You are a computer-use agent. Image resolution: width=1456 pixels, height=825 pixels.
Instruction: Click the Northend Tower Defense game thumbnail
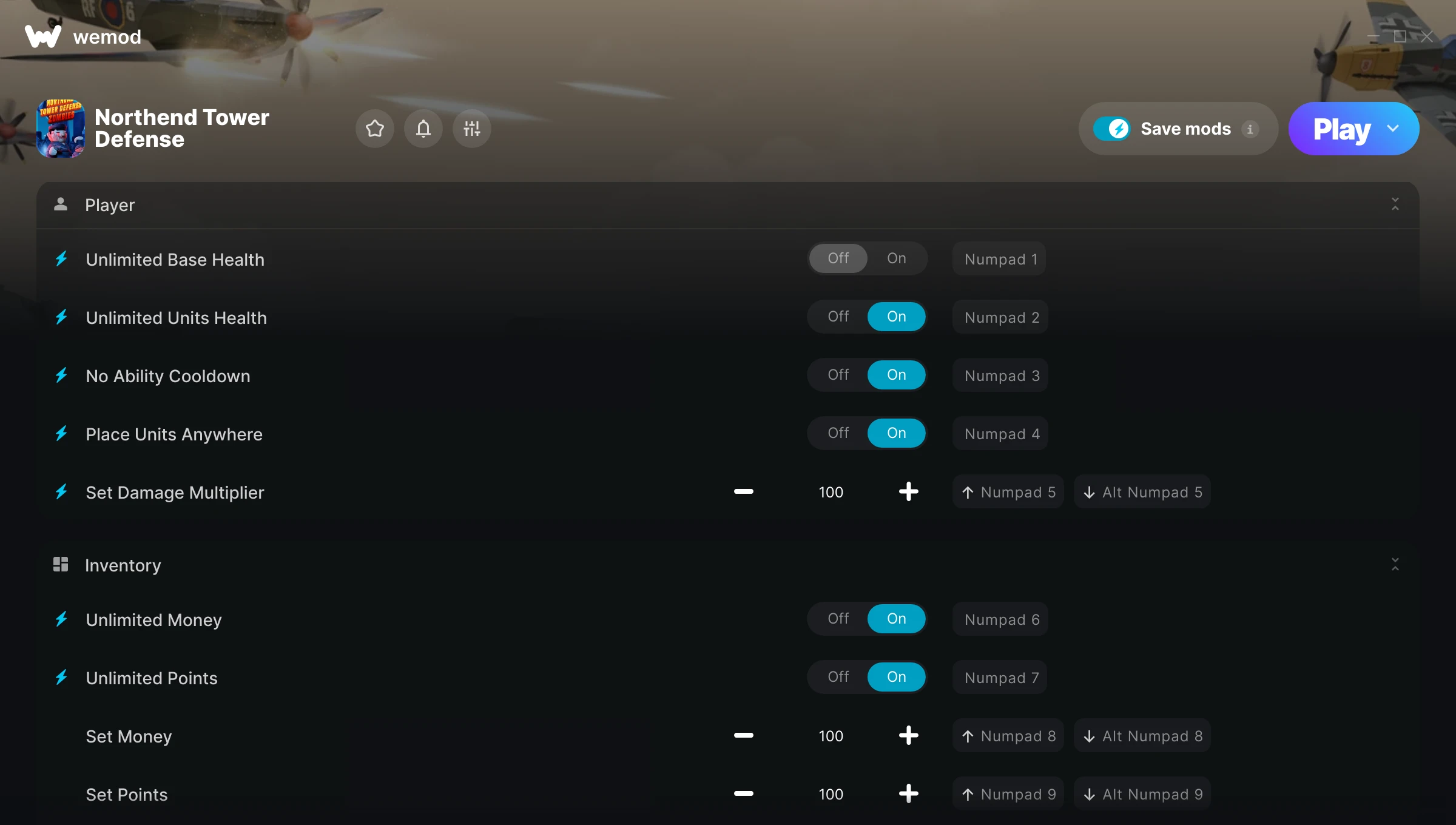click(x=61, y=129)
